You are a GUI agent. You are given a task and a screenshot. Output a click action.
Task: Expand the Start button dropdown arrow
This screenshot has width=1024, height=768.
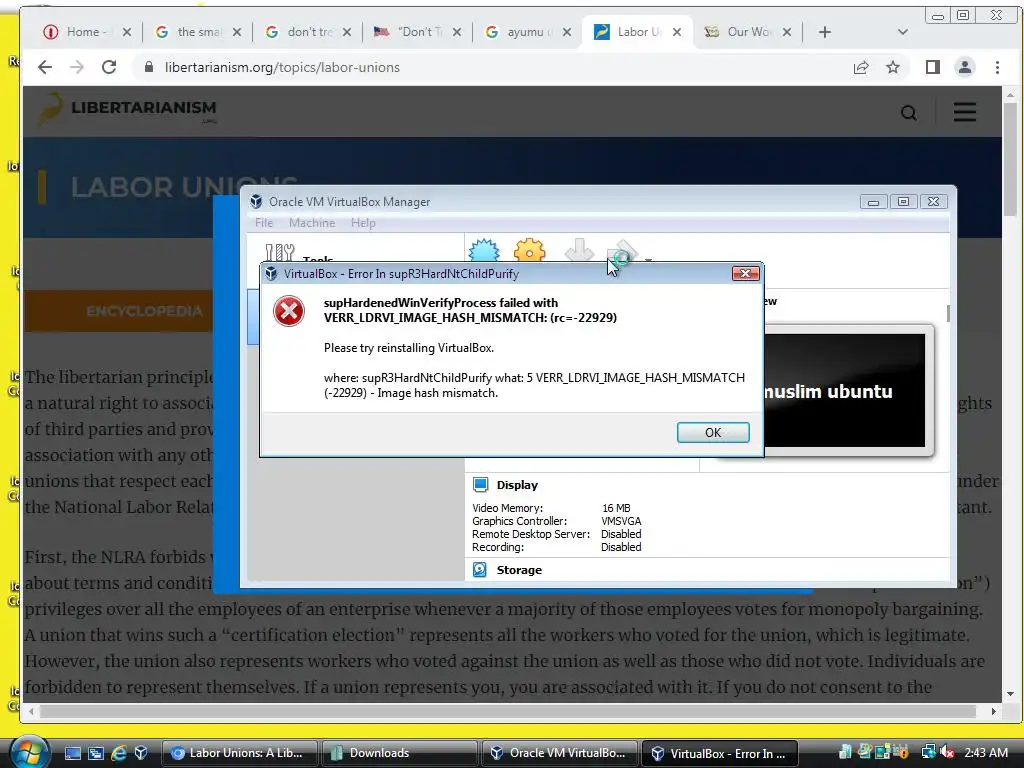coord(648,259)
